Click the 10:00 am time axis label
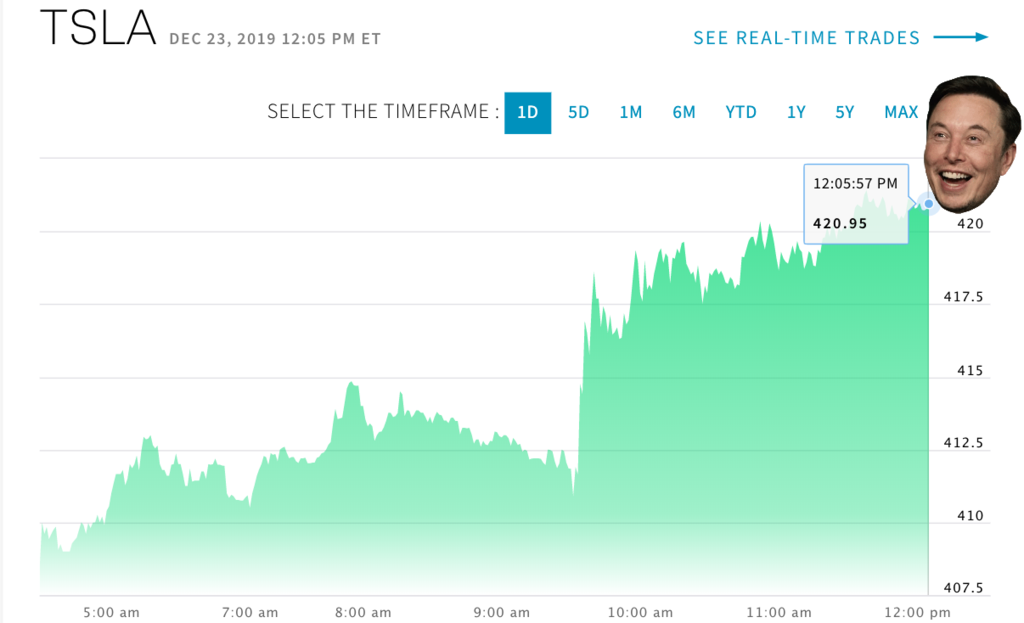The height and width of the screenshot is (623, 1024). (x=639, y=612)
